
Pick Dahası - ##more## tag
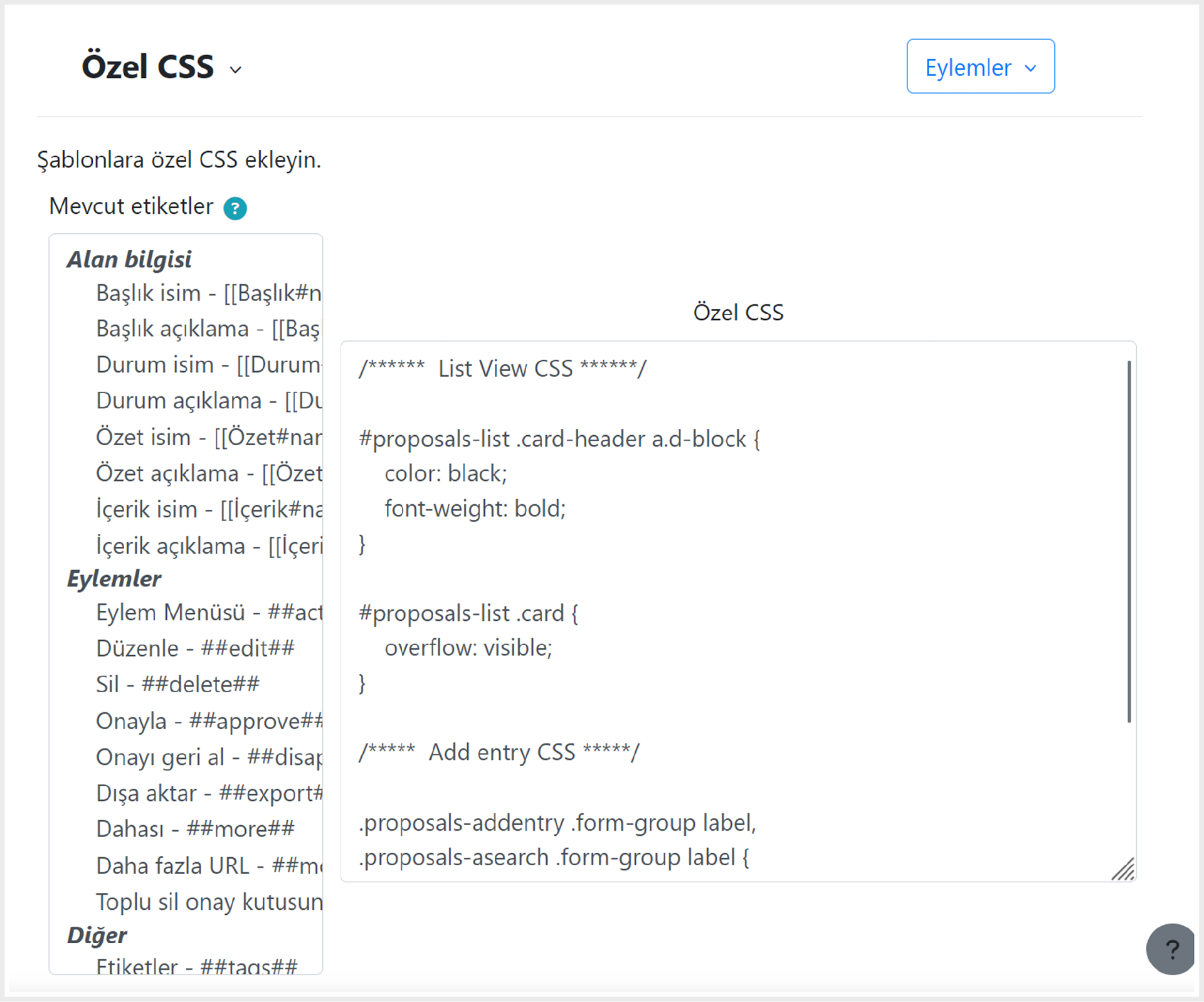tap(195, 828)
